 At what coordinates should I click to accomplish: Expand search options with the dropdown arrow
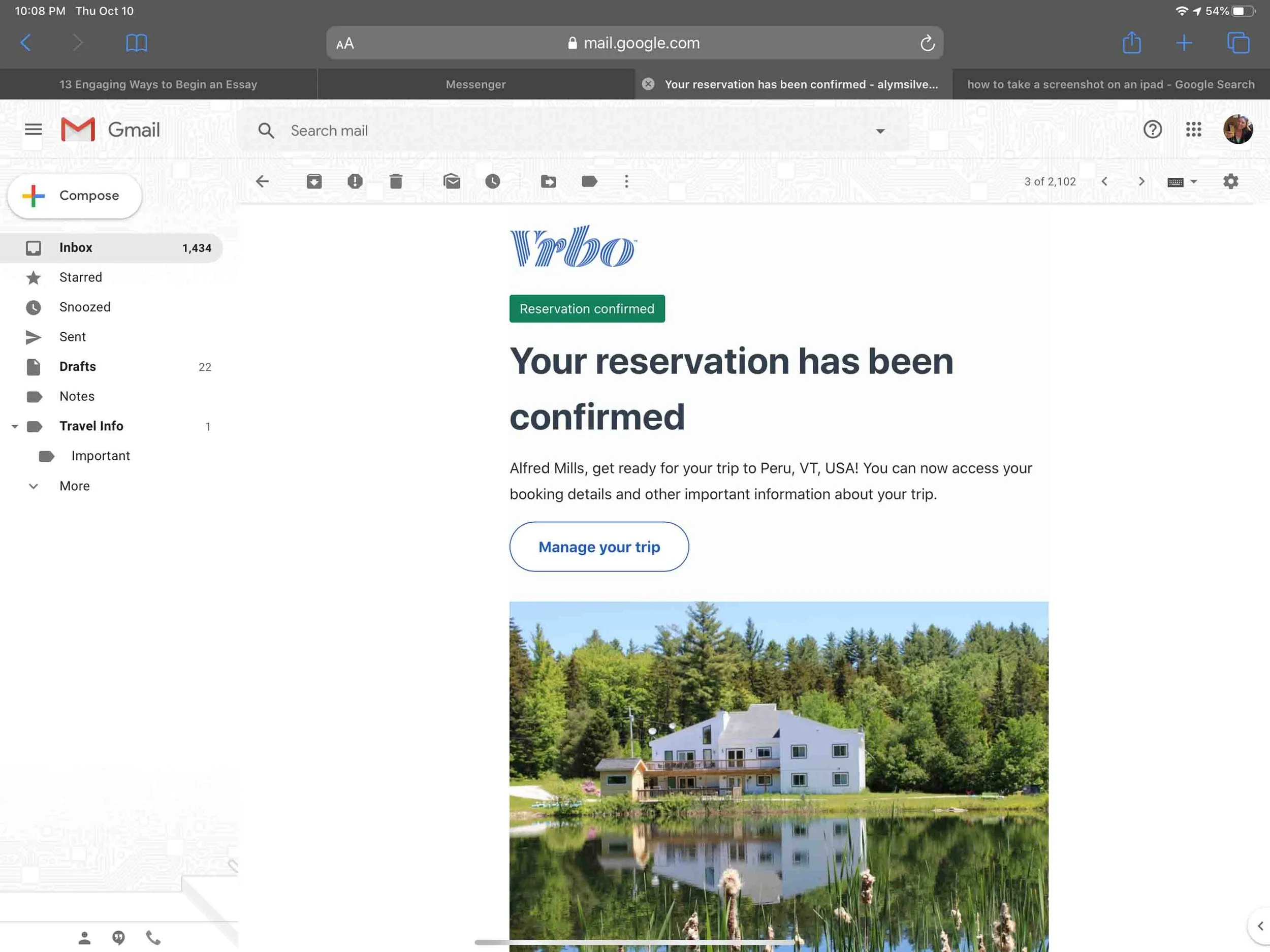click(x=881, y=131)
